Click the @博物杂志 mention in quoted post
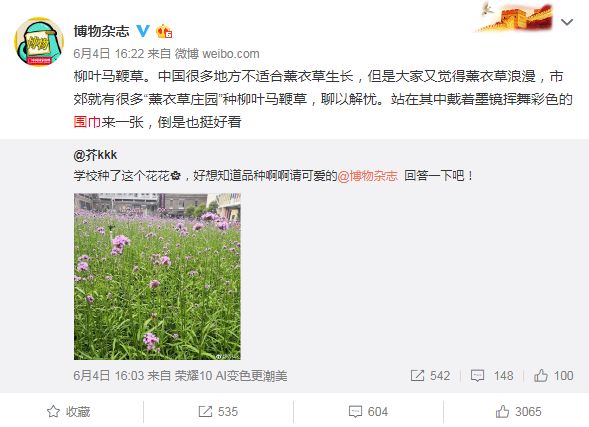 coord(367,175)
